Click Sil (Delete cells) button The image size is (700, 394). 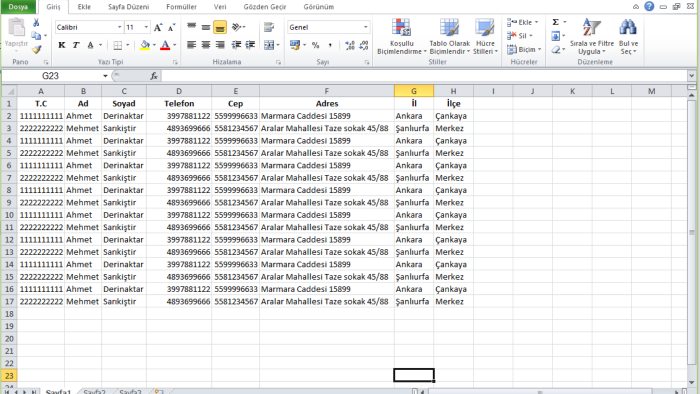click(520, 36)
